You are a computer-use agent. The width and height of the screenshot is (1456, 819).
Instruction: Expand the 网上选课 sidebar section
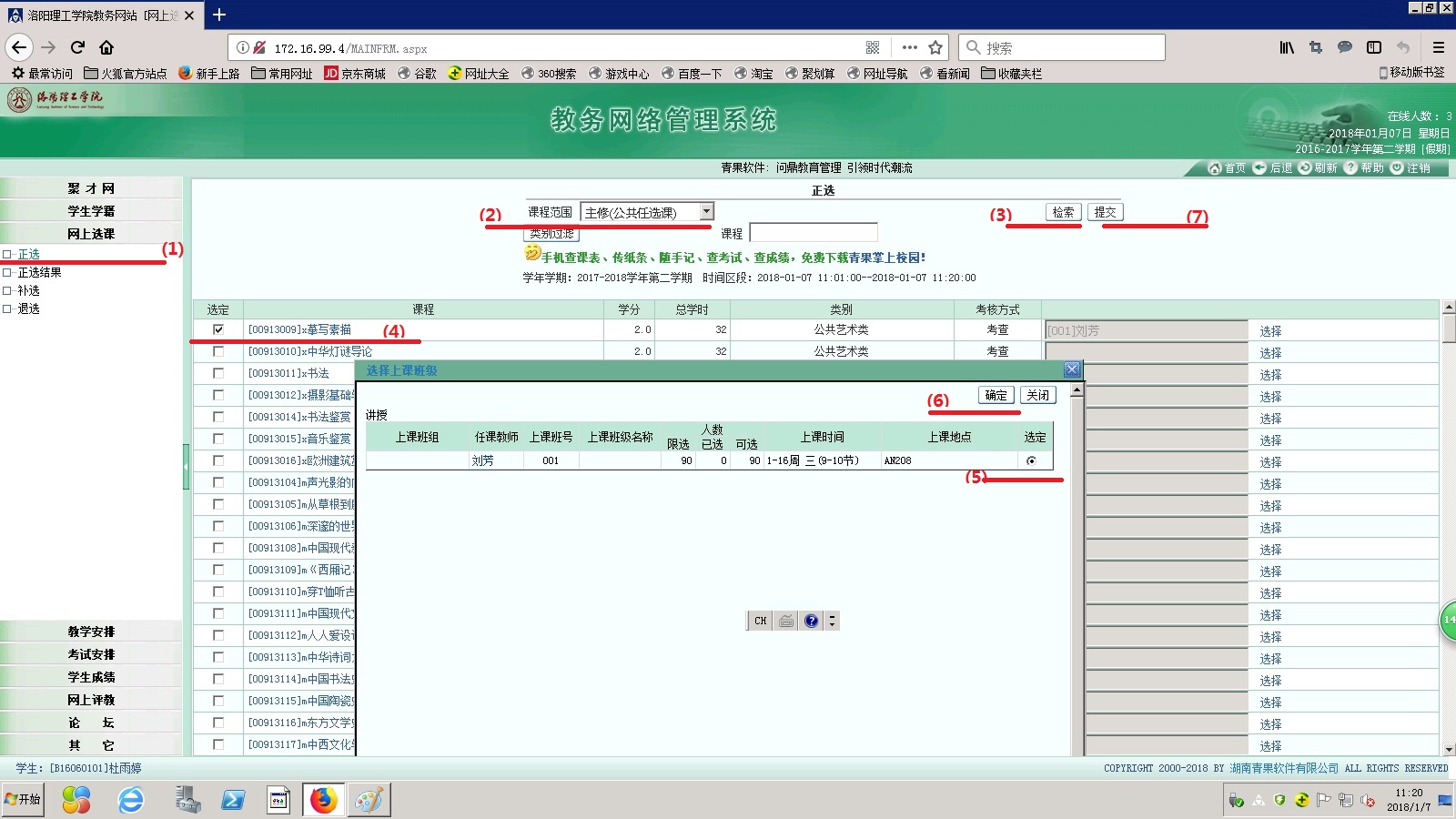[91, 234]
